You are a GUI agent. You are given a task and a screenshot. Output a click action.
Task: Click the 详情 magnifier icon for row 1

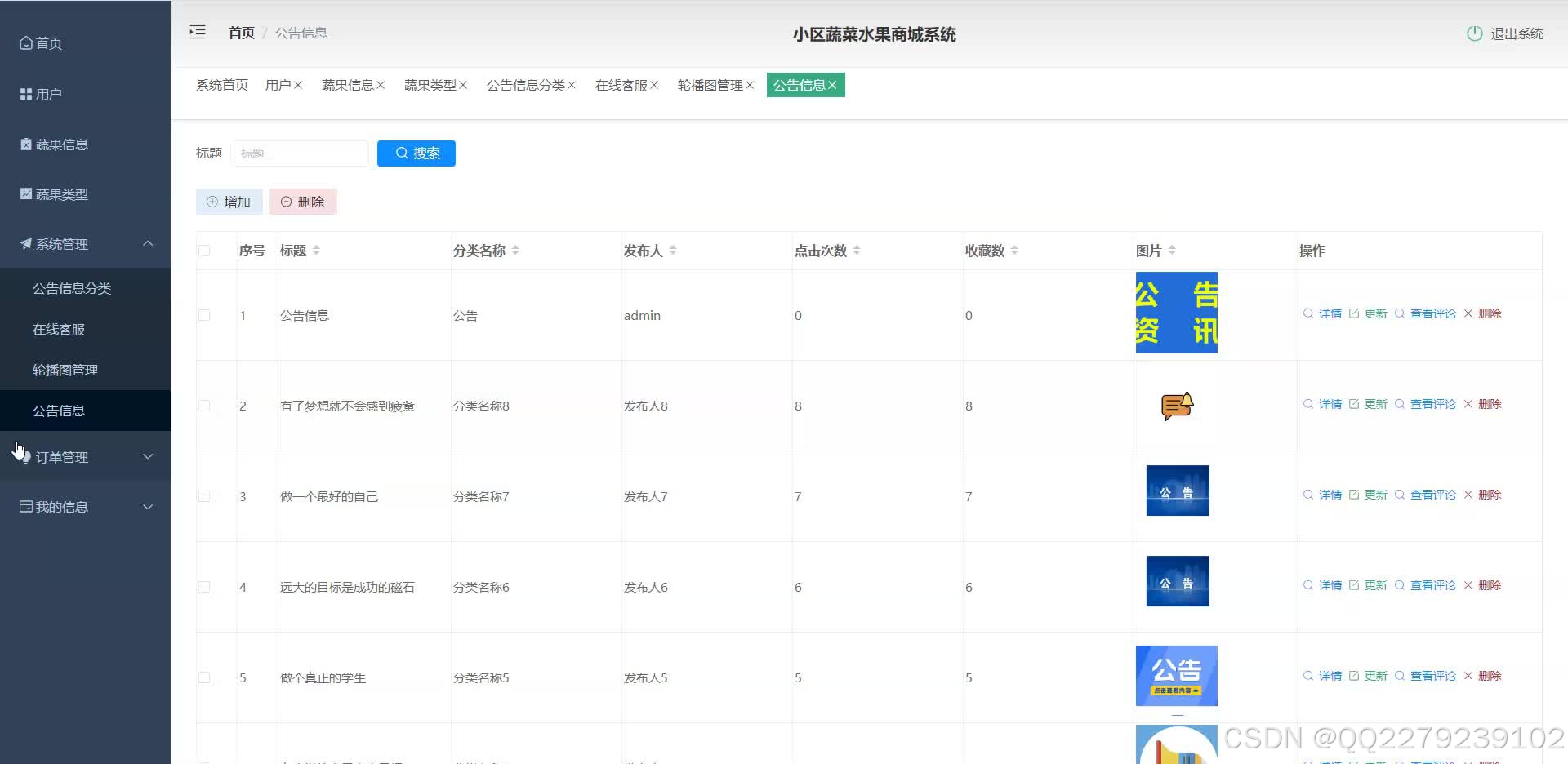1307,313
